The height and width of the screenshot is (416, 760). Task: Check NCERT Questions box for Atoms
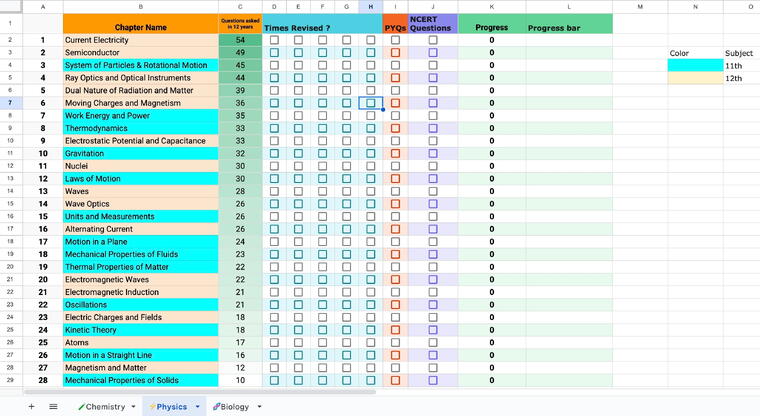coord(433,342)
